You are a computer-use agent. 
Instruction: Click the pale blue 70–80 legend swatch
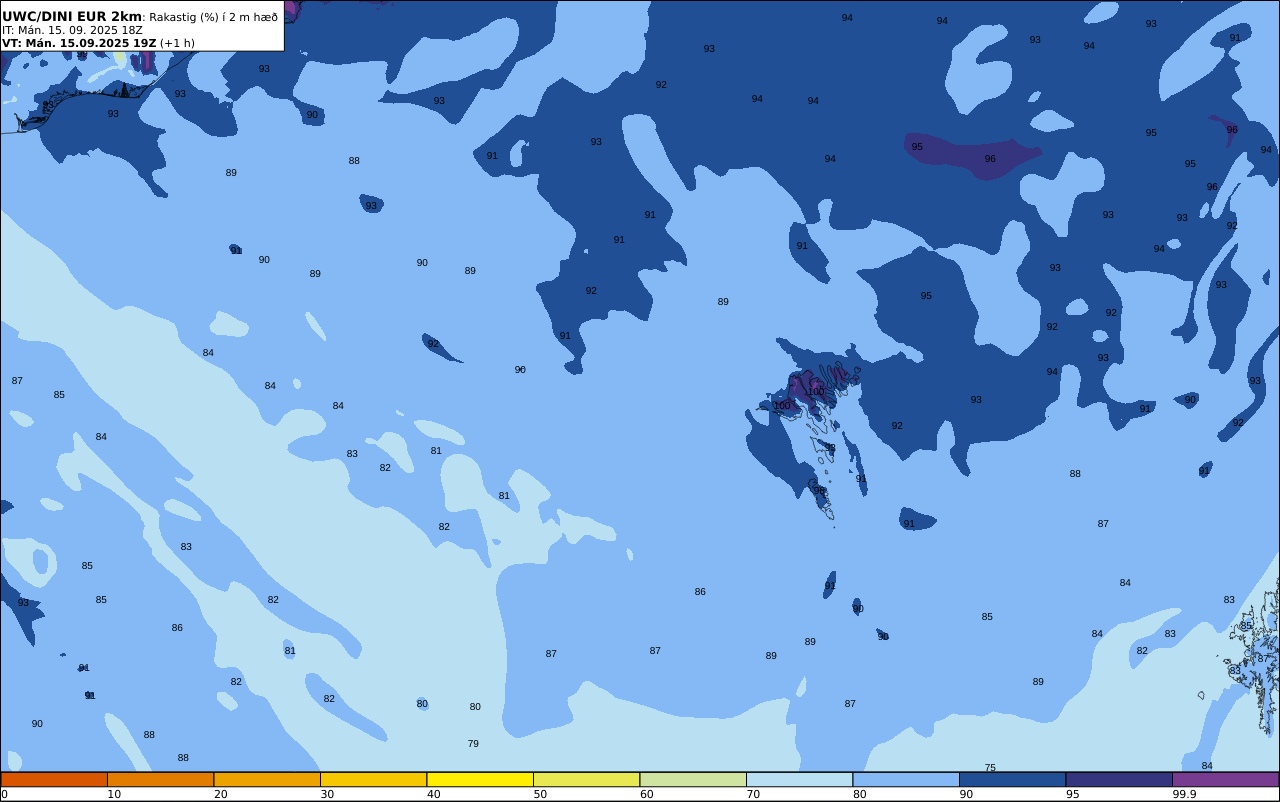point(799,779)
